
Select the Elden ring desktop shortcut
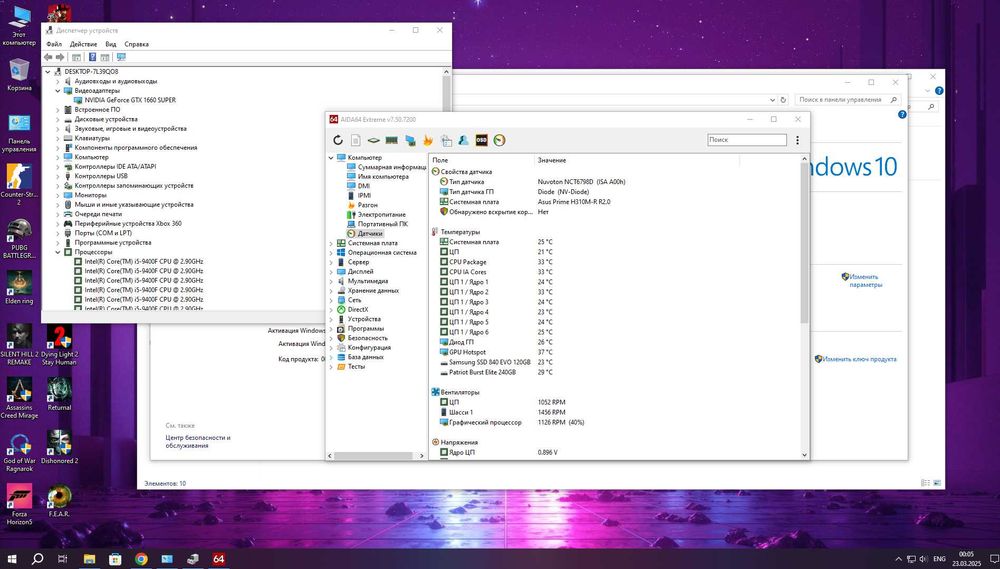tap(19, 288)
